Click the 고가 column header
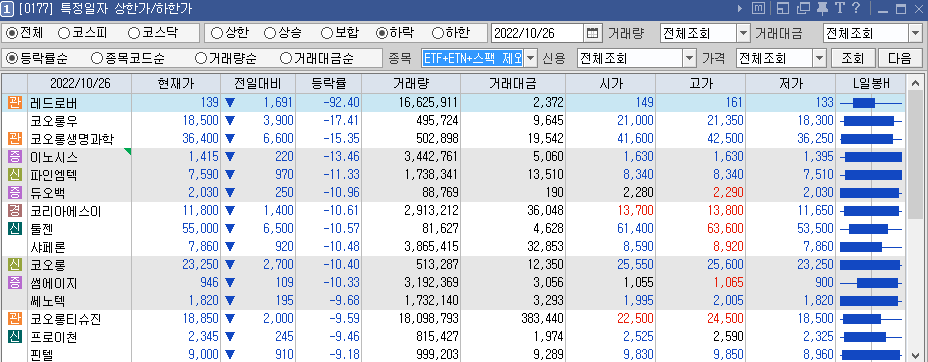The image size is (928, 362). (x=701, y=83)
